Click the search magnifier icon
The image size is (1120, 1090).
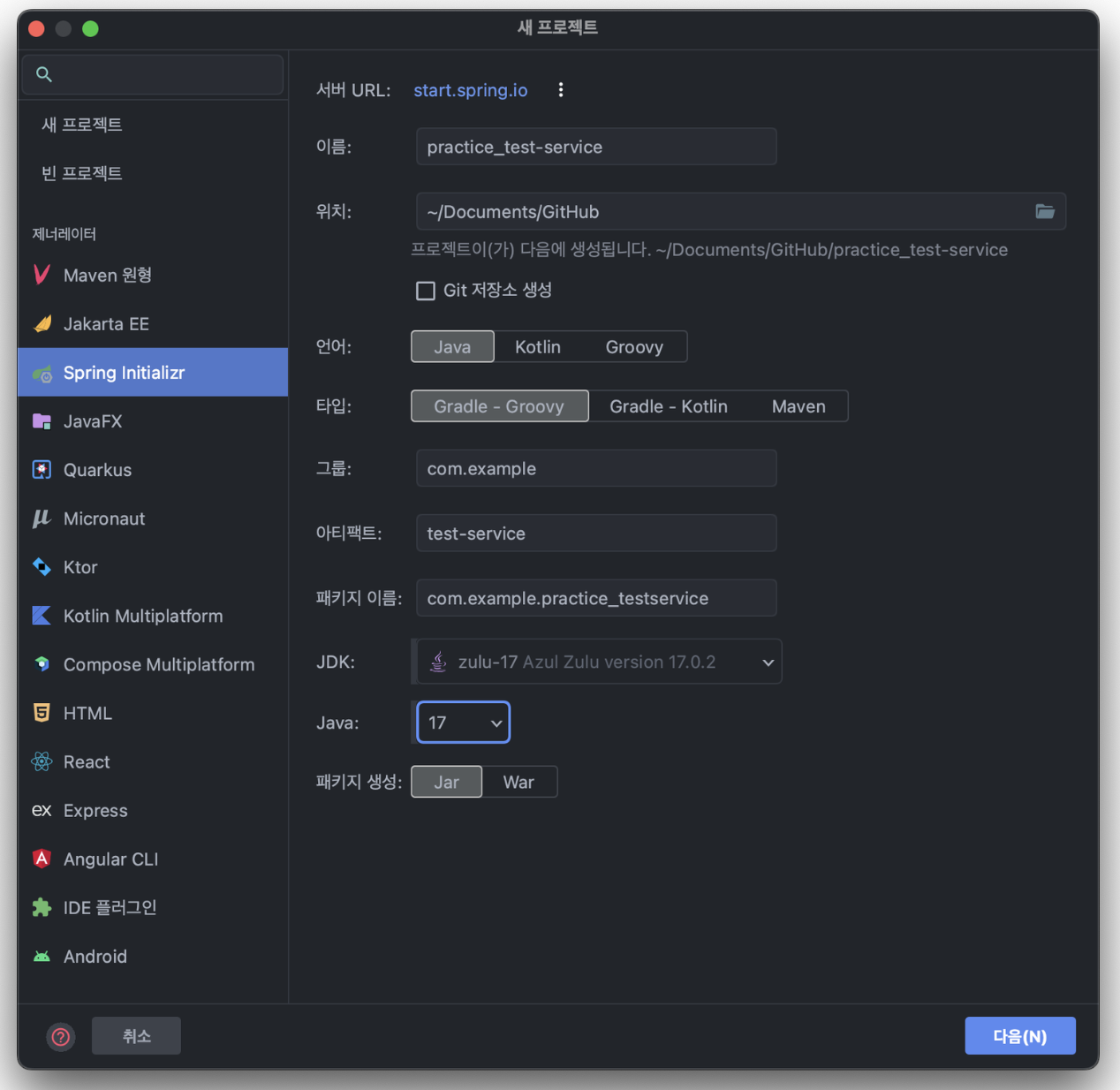[x=43, y=74]
